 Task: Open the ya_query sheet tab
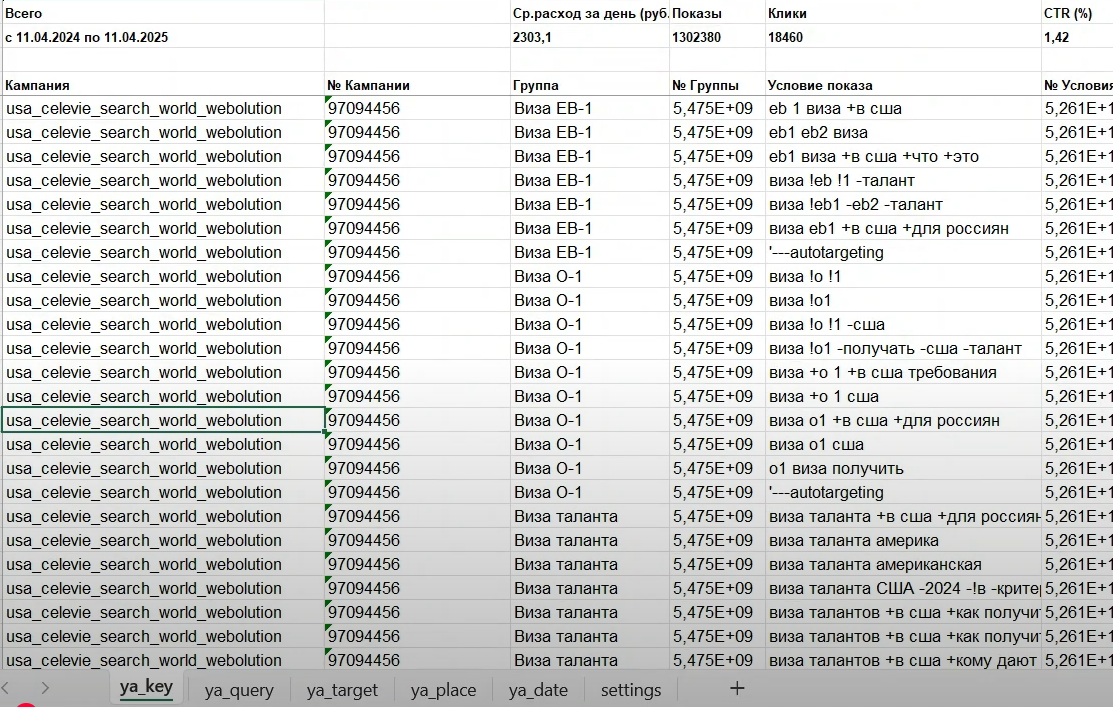pyautogui.click(x=238, y=689)
